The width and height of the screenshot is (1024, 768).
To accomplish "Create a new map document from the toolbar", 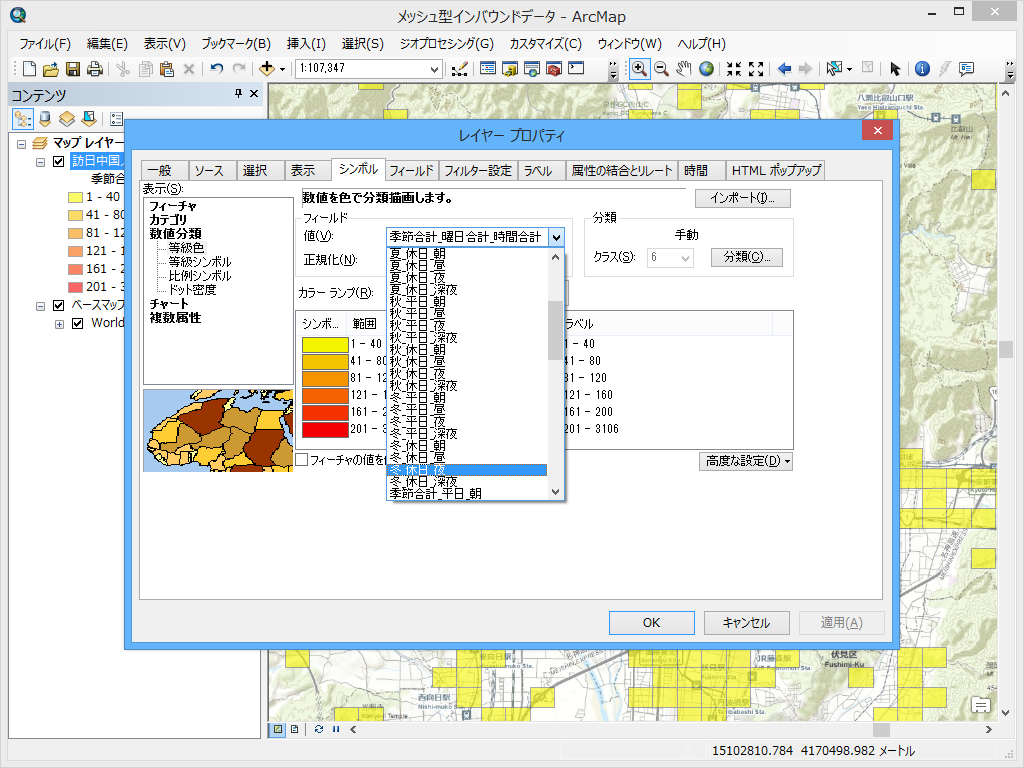I will pyautogui.click(x=29, y=69).
